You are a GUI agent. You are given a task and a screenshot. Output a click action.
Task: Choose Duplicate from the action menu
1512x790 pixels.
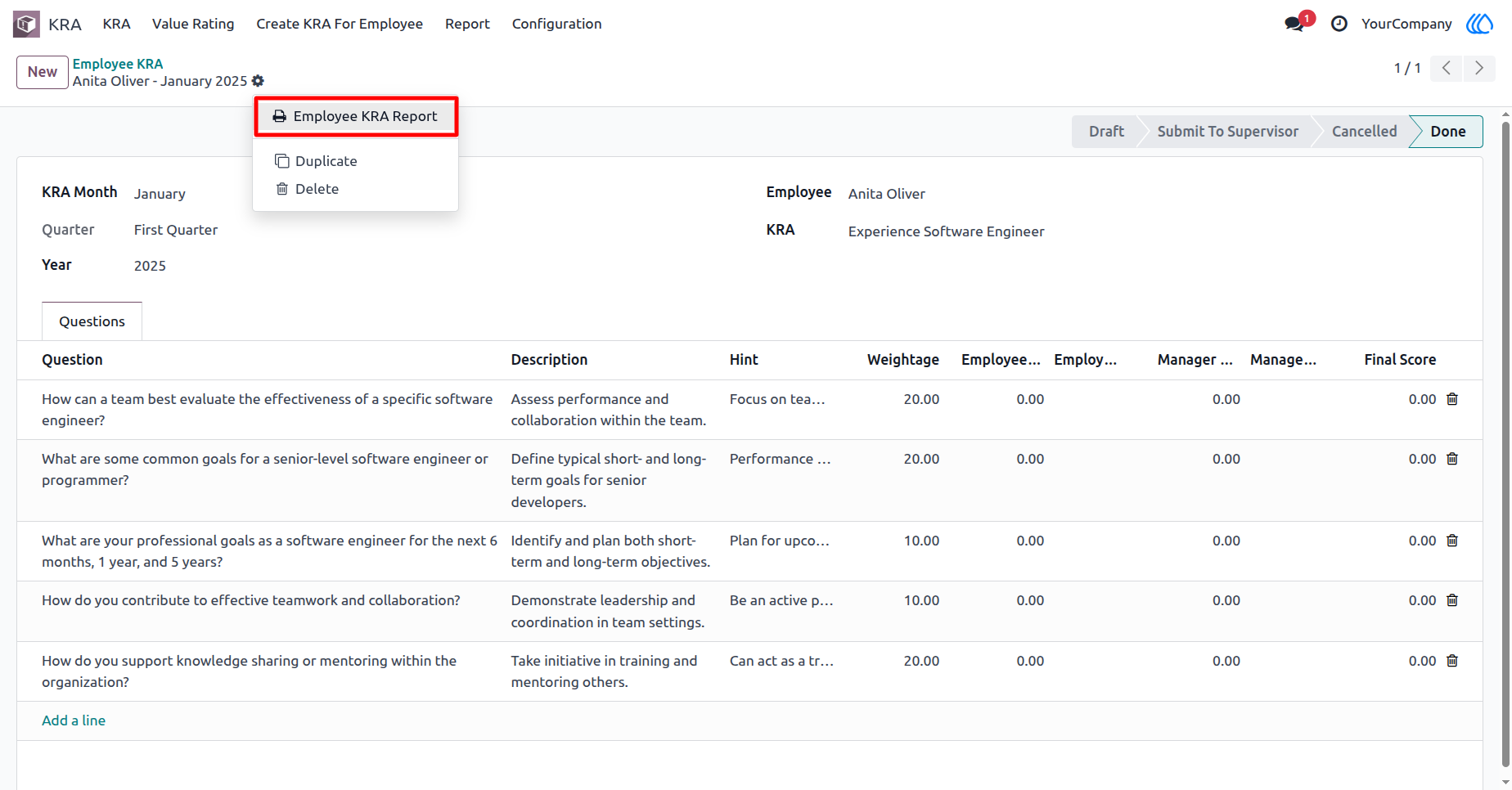click(x=326, y=161)
